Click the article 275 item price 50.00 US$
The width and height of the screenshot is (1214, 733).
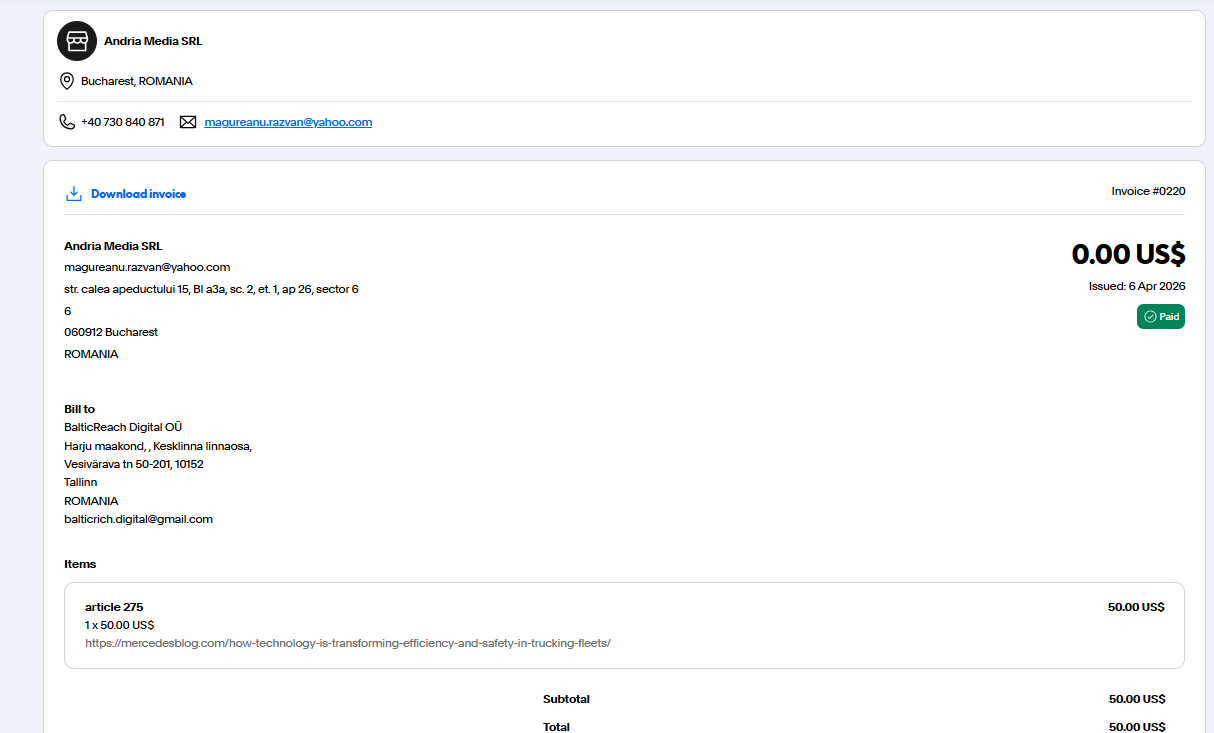1136,607
